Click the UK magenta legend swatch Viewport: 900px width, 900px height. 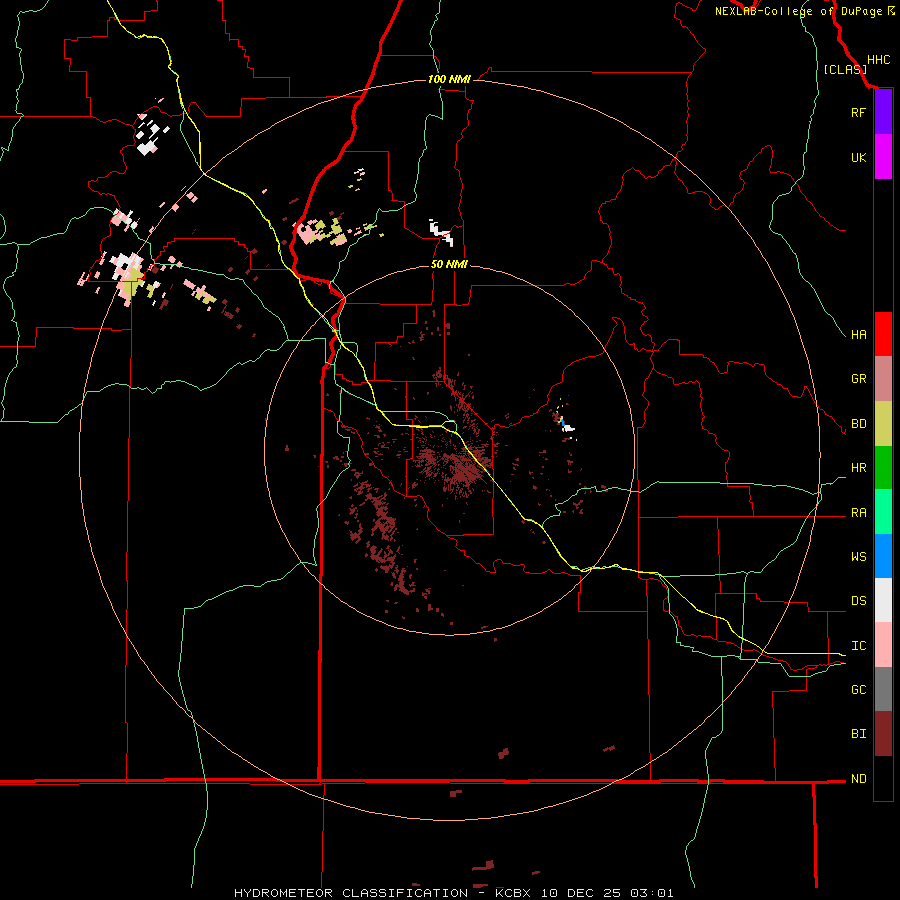click(x=883, y=157)
